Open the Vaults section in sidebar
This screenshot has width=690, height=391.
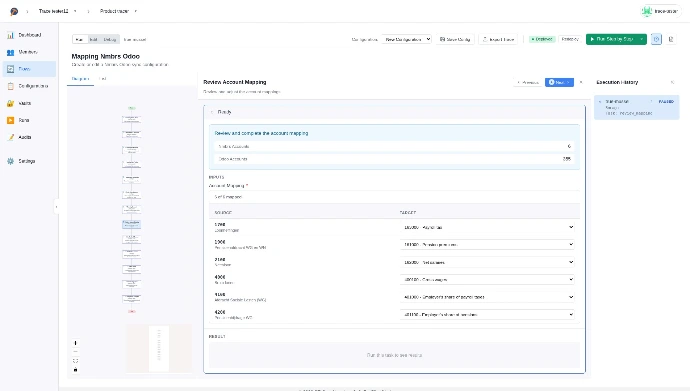click(x=29, y=103)
